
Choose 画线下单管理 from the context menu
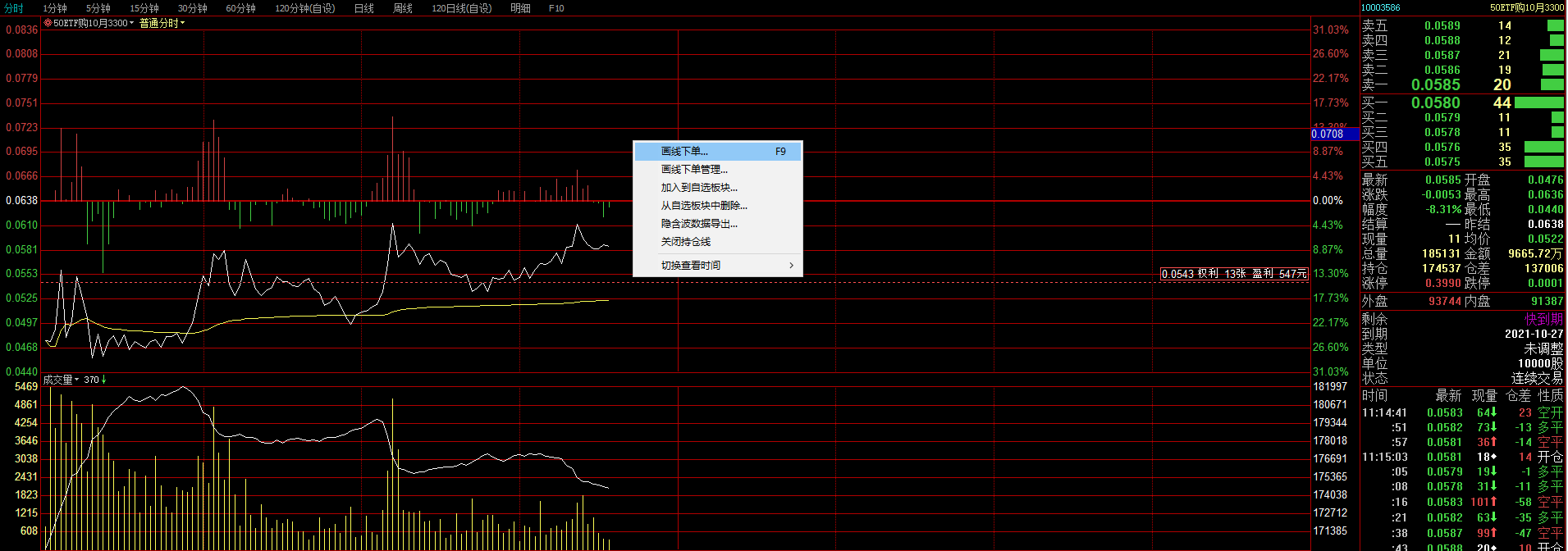pos(694,170)
